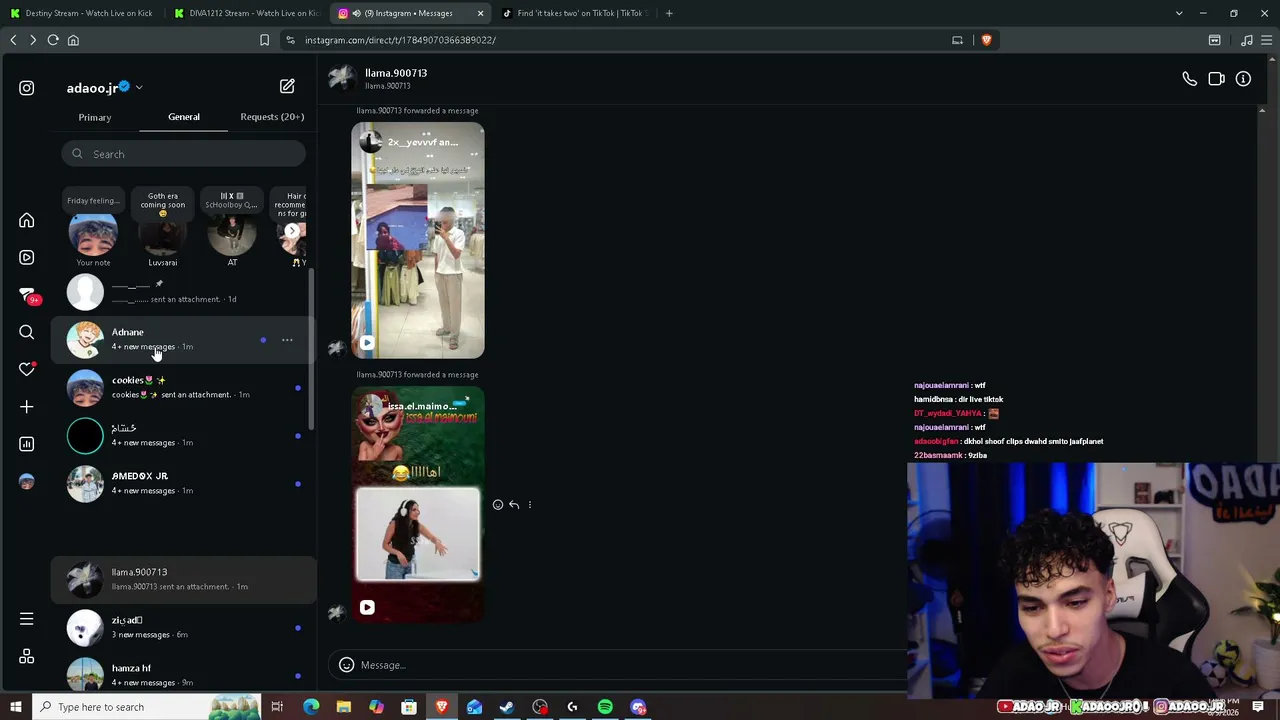Bookmark this page
This screenshot has width=1280, height=720.
tap(264, 40)
